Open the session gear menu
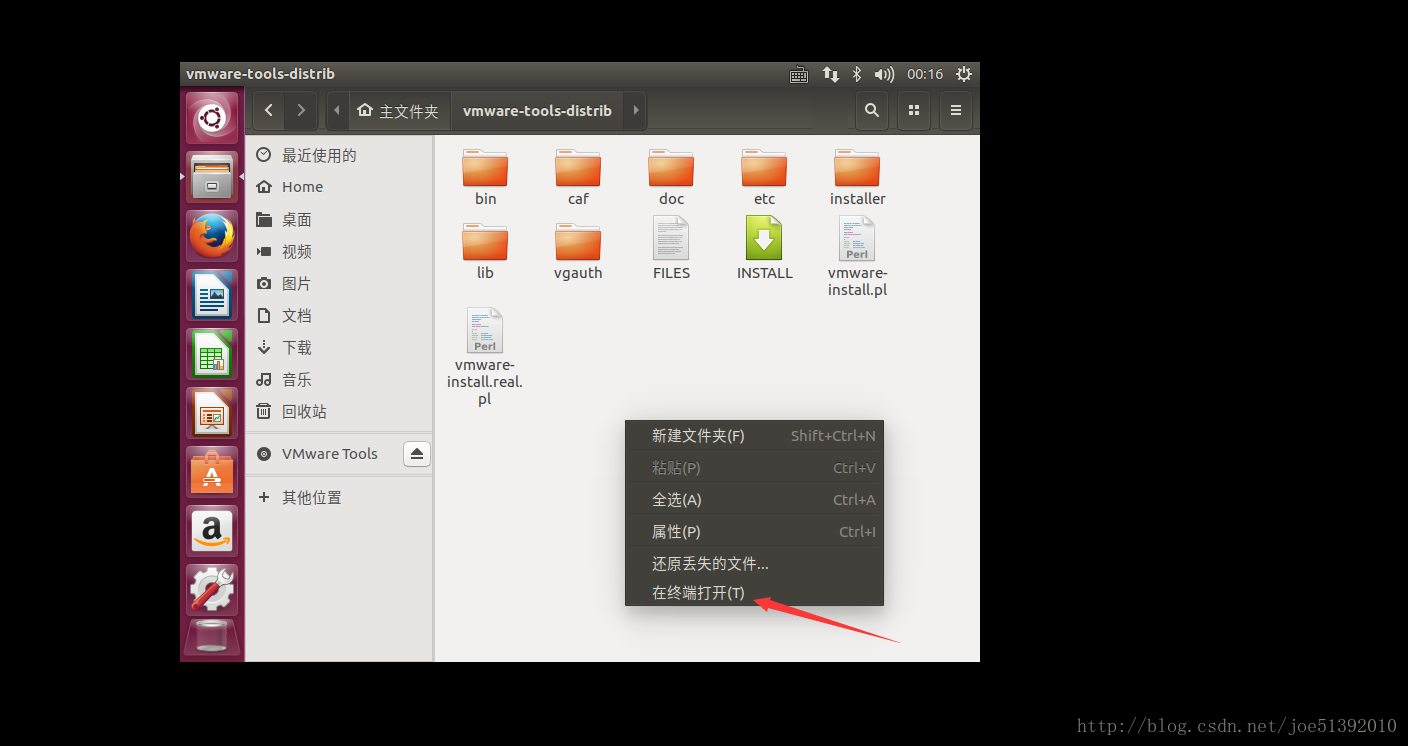Image resolution: width=1408 pixels, height=746 pixels. tap(963, 74)
